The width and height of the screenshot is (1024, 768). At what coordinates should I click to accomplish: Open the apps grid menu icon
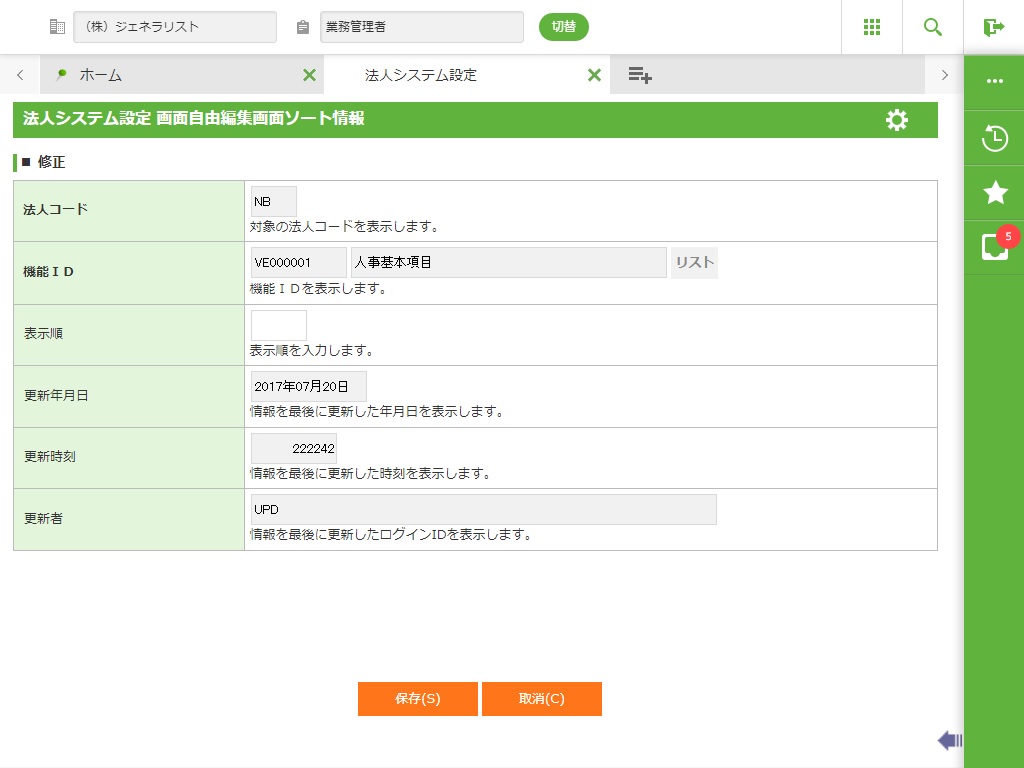point(871,27)
